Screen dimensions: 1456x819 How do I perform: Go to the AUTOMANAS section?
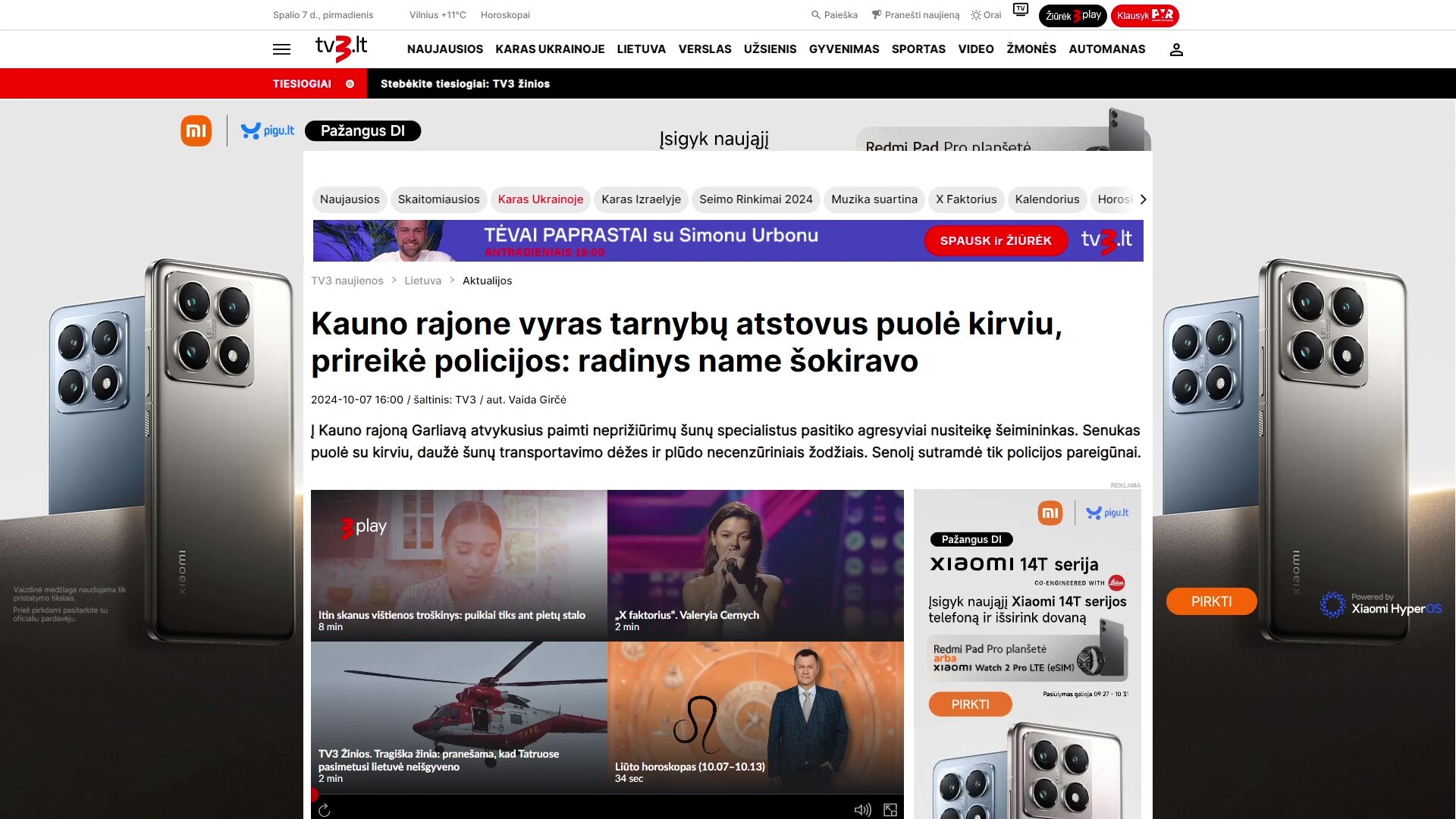tap(1107, 49)
